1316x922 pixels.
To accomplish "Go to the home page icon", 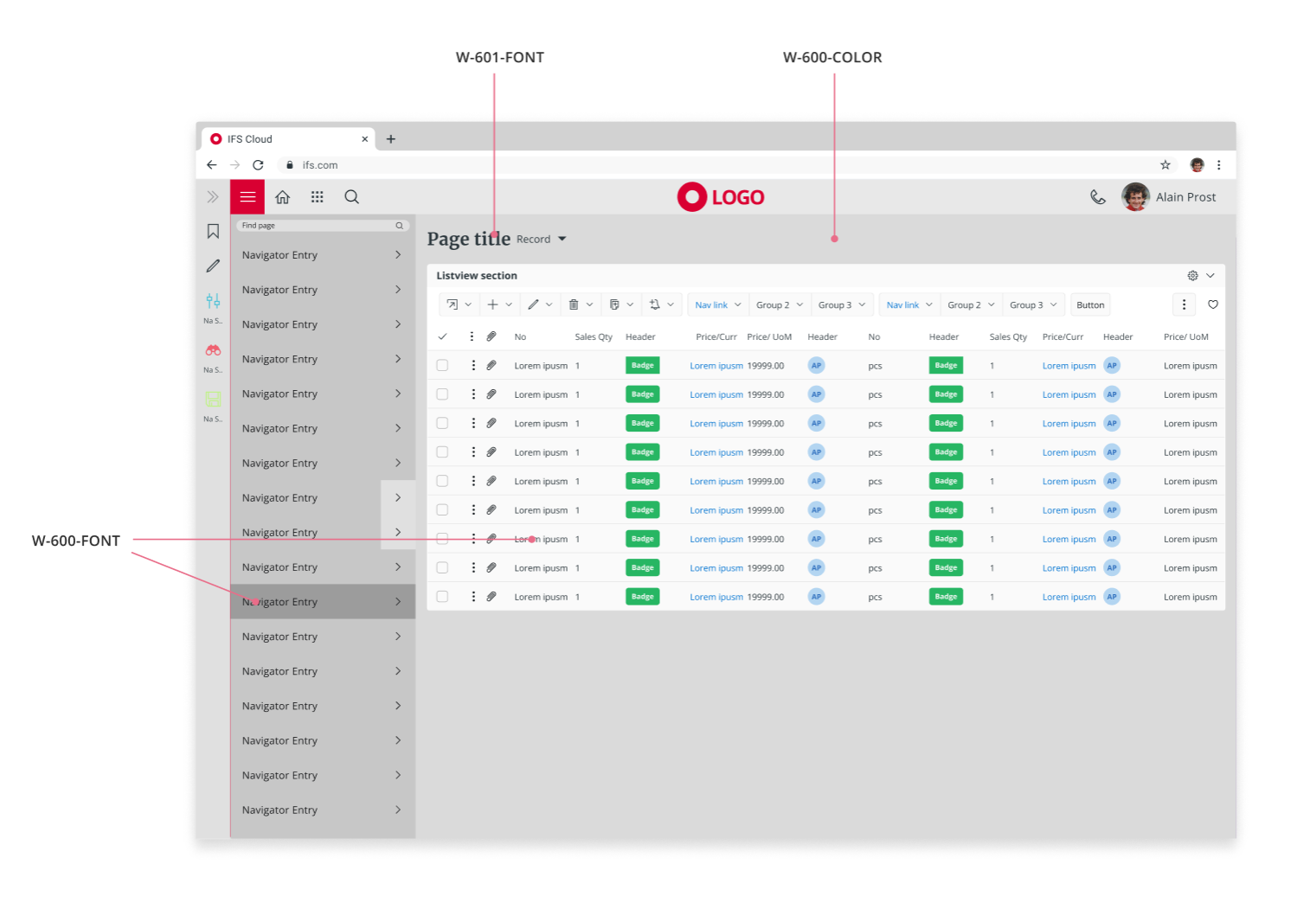I will point(282,197).
